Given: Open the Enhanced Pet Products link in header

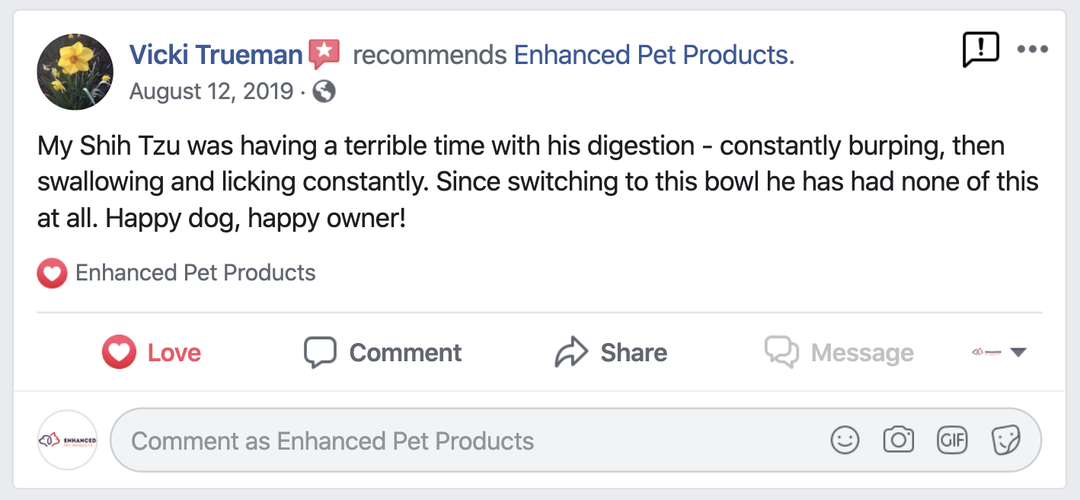Looking at the screenshot, I should point(651,55).
